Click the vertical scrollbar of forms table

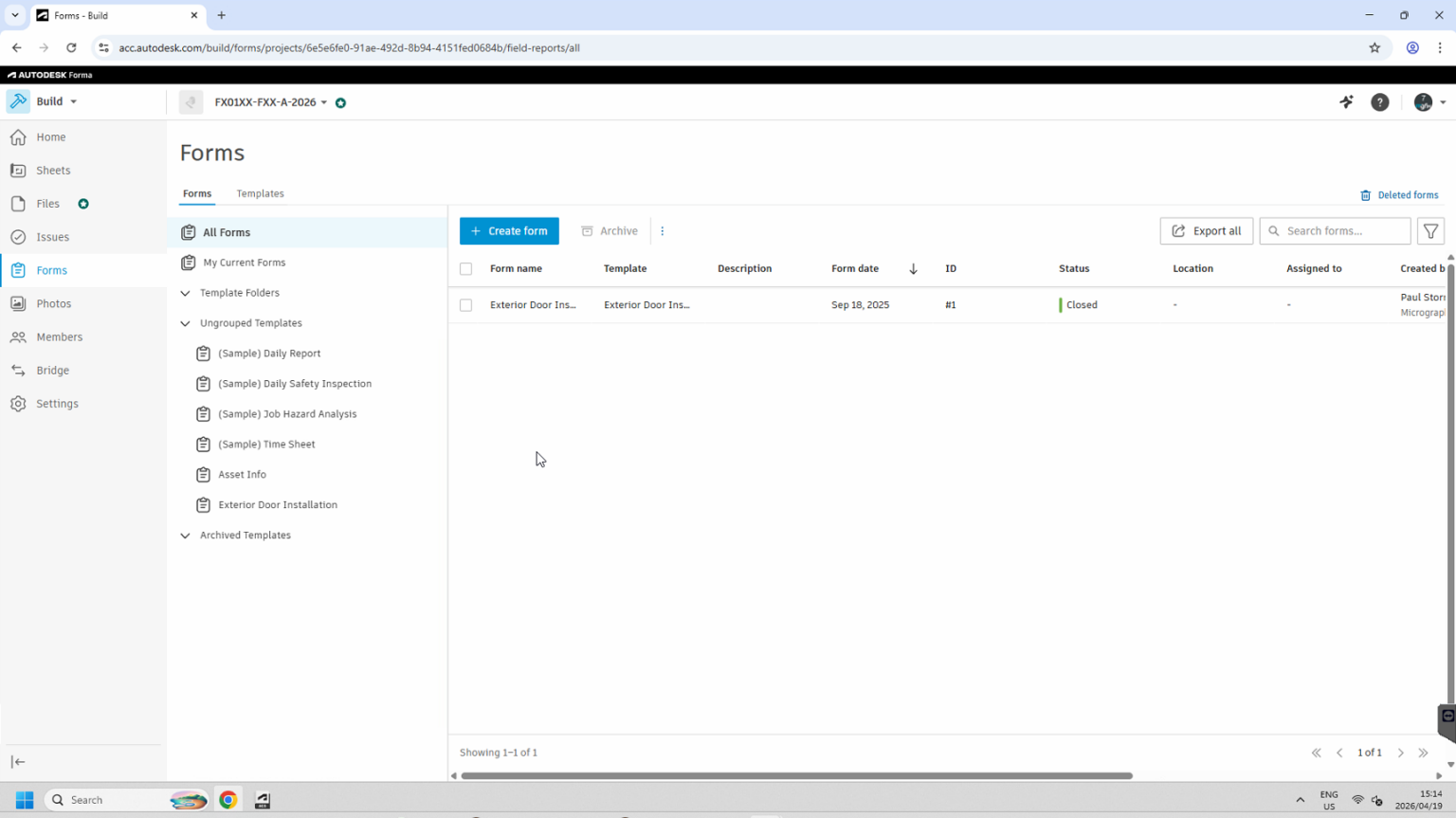click(x=1450, y=483)
